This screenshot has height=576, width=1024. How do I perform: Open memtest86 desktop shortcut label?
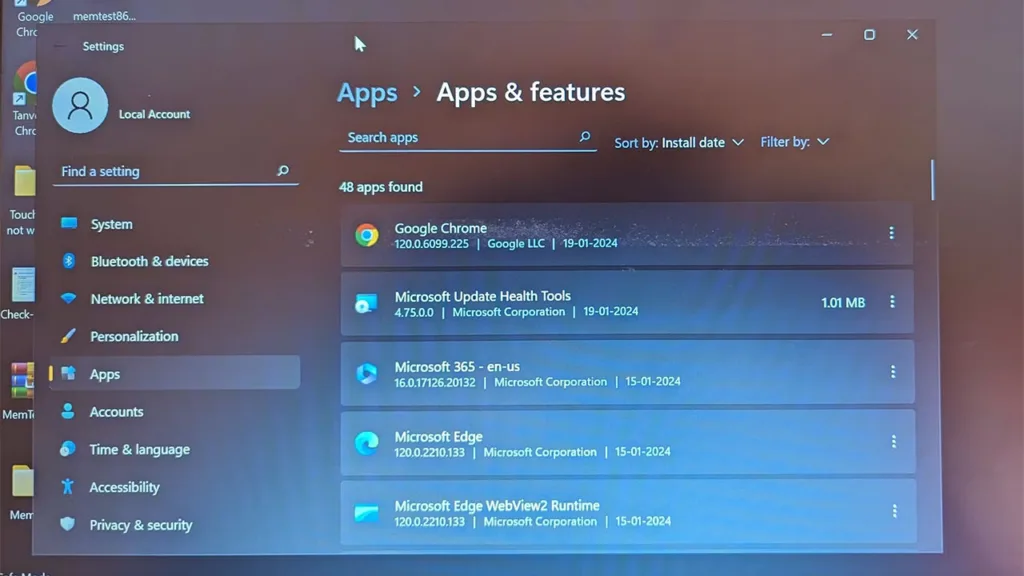click(104, 16)
